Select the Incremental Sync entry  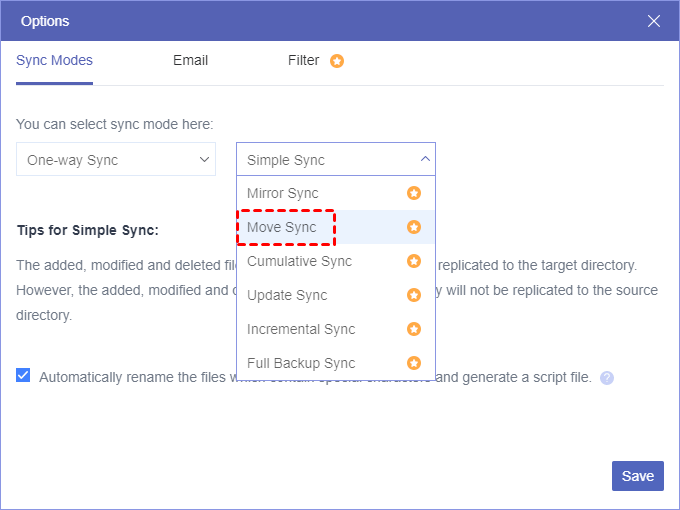click(x=301, y=329)
